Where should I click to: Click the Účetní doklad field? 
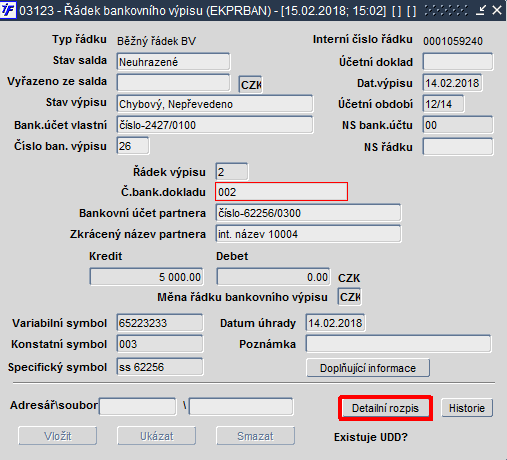[458, 62]
